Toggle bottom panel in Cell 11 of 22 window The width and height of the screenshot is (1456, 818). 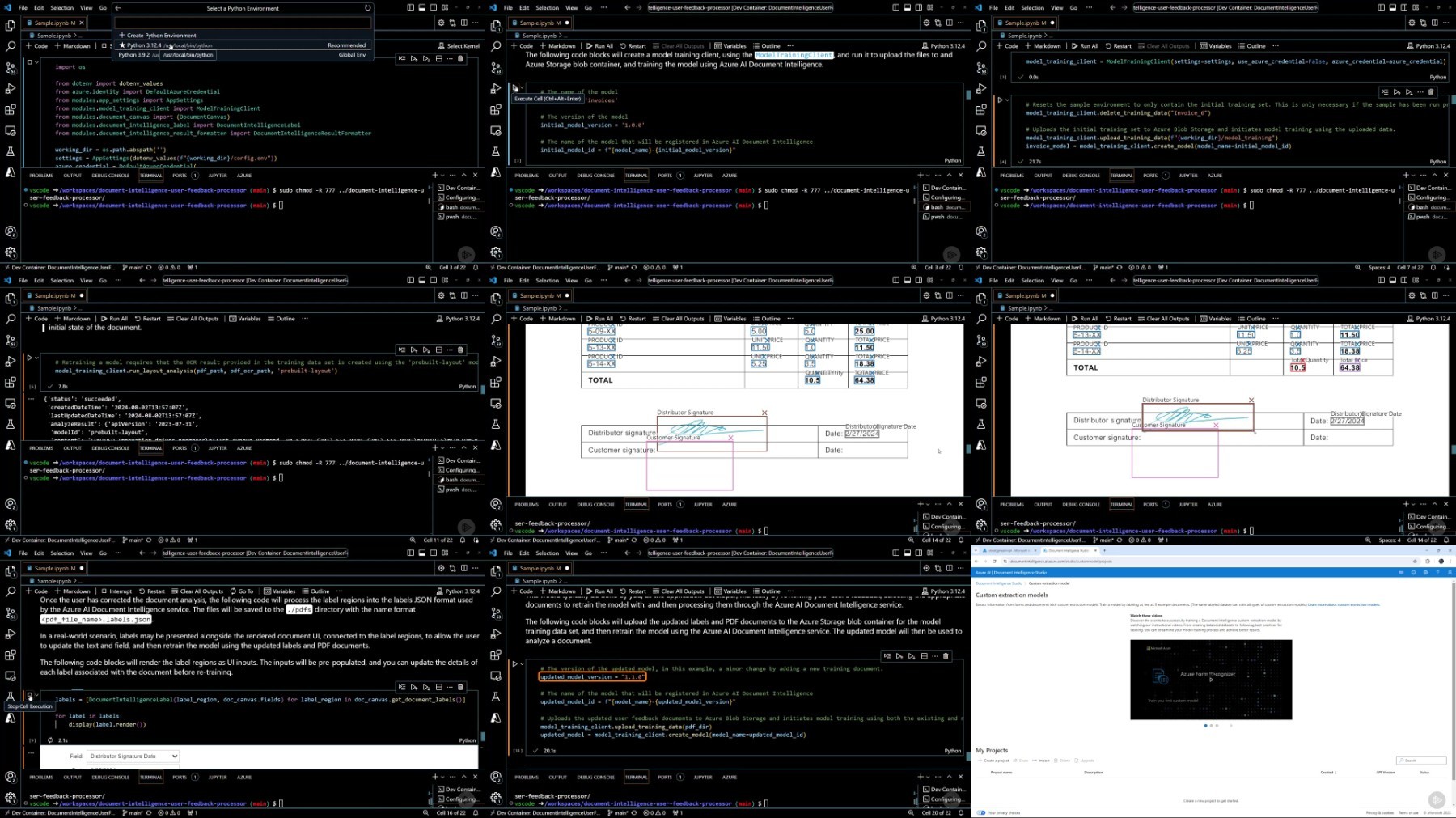click(421, 281)
